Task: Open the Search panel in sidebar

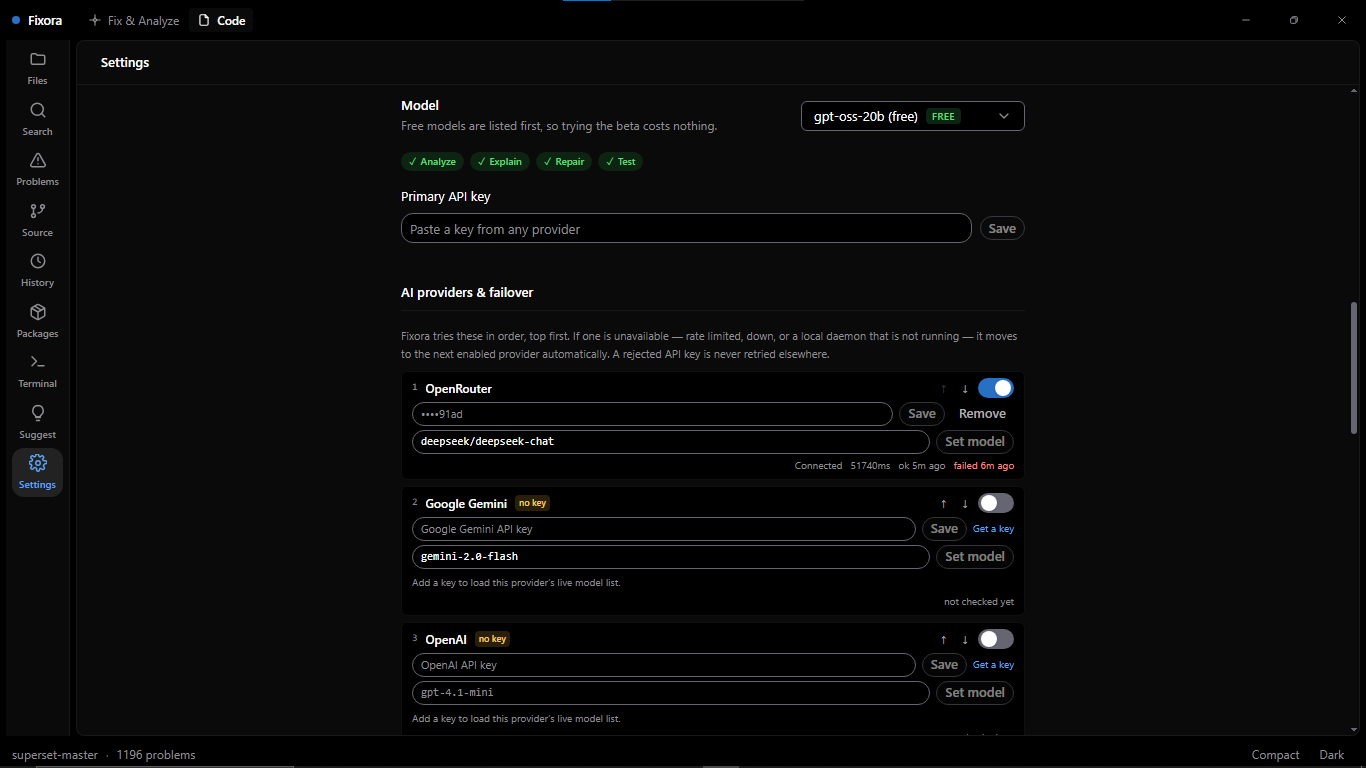Action: (37, 119)
